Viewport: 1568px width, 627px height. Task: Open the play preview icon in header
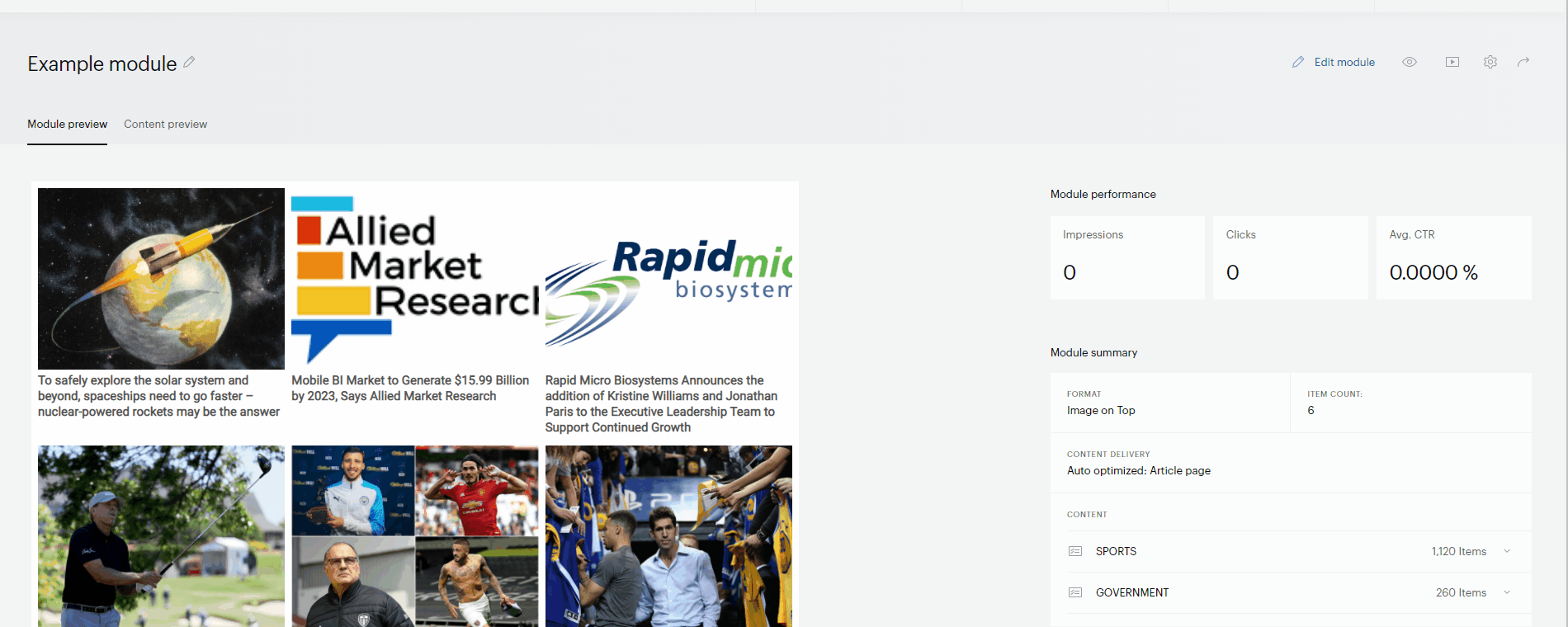[1452, 62]
